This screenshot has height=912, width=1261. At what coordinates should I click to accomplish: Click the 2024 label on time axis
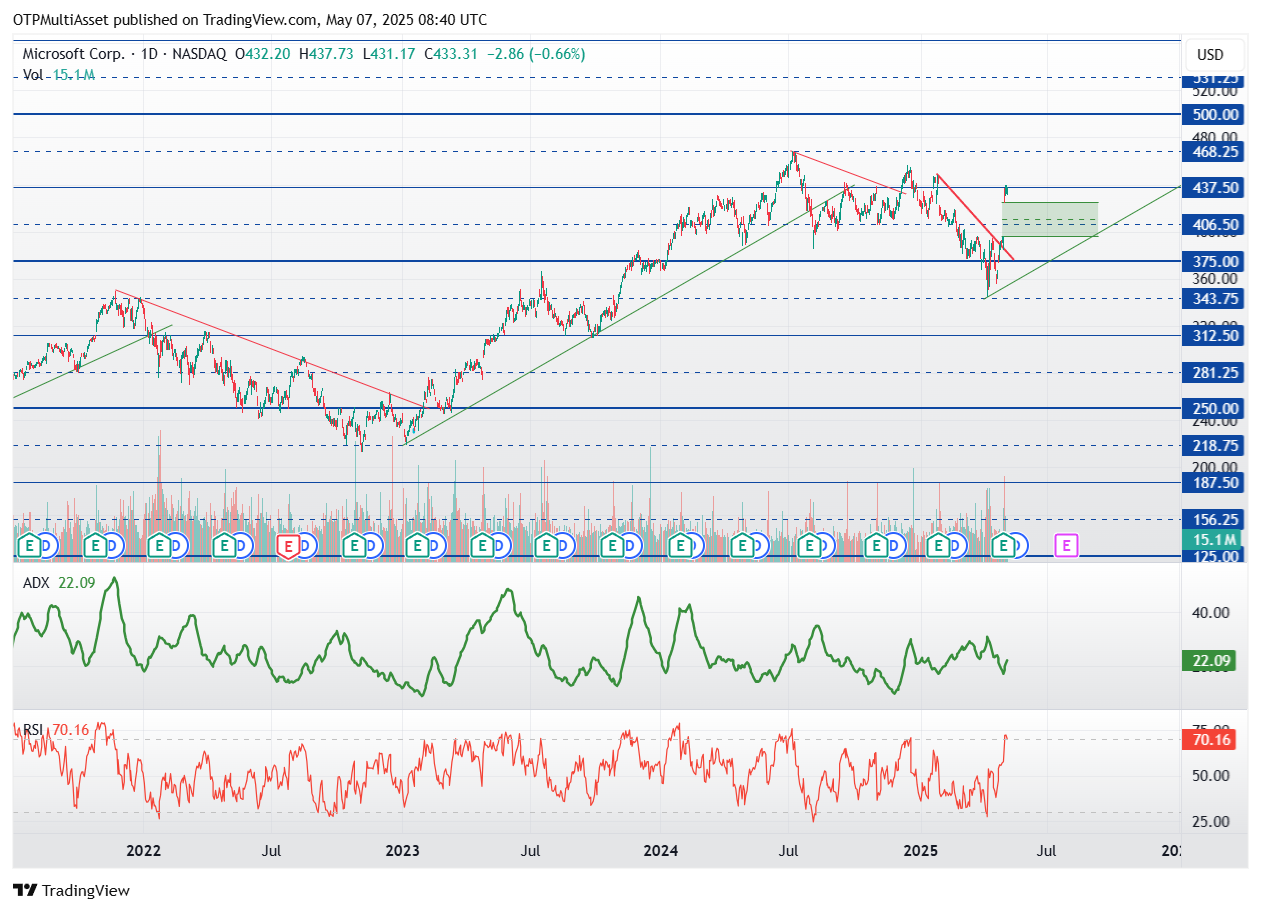661,851
